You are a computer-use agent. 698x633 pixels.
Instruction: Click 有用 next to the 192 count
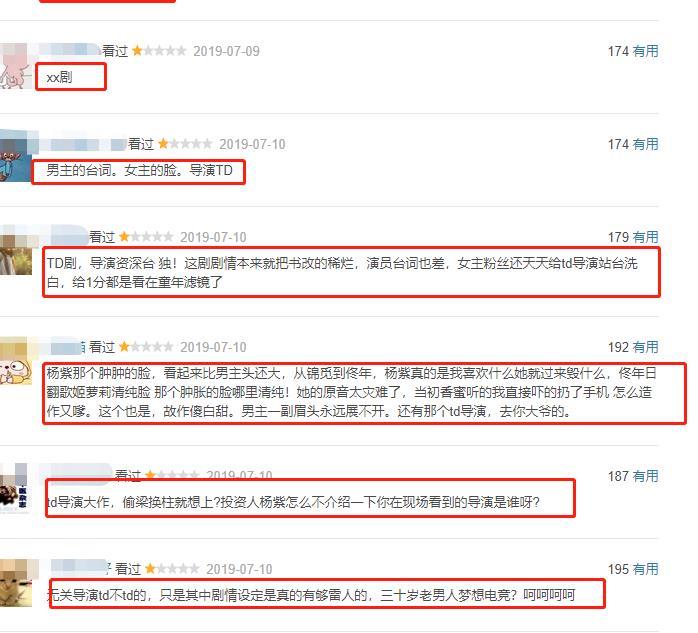645,347
